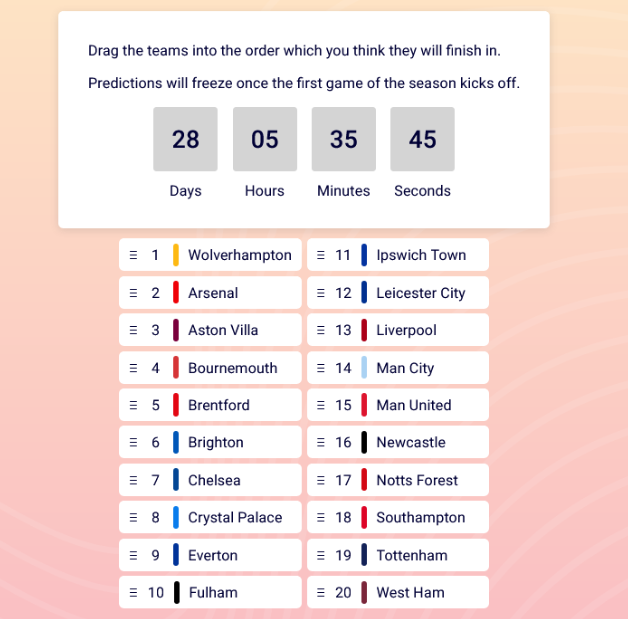Click the Seconds countdown tile
Viewport: 628px width, 619px height.
point(423,139)
